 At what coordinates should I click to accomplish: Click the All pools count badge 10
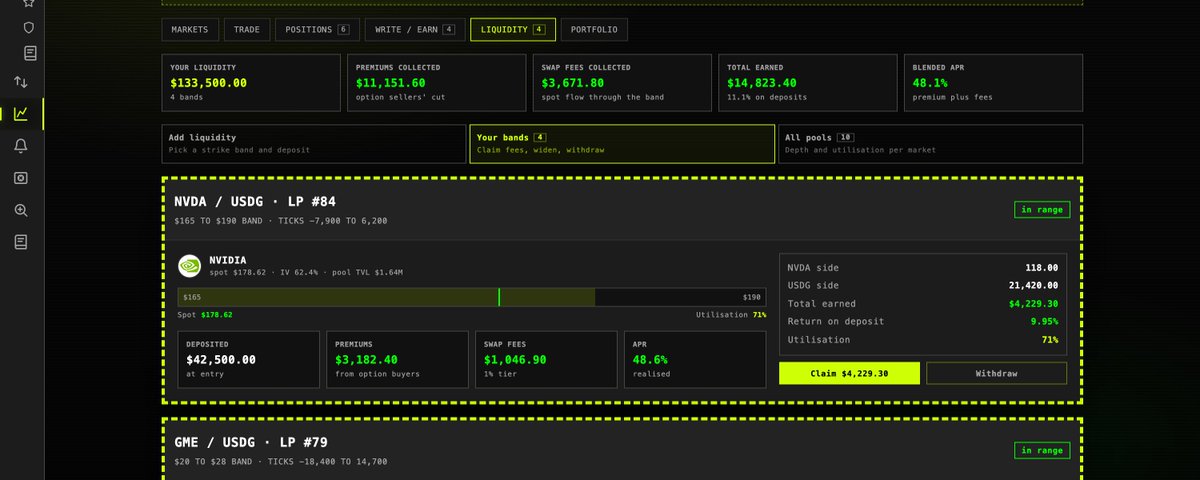click(846, 137)
